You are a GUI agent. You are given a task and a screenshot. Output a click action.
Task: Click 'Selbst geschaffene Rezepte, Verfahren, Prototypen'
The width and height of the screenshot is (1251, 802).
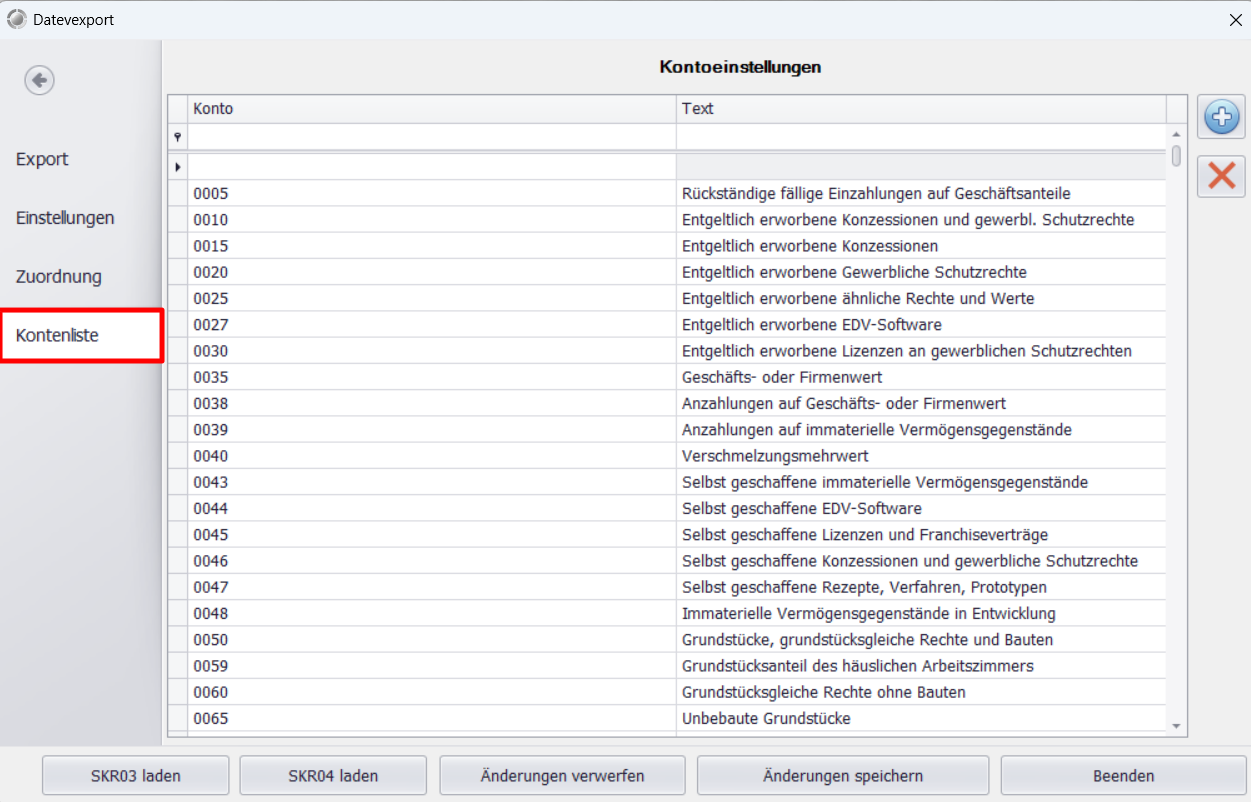point(865,587)
